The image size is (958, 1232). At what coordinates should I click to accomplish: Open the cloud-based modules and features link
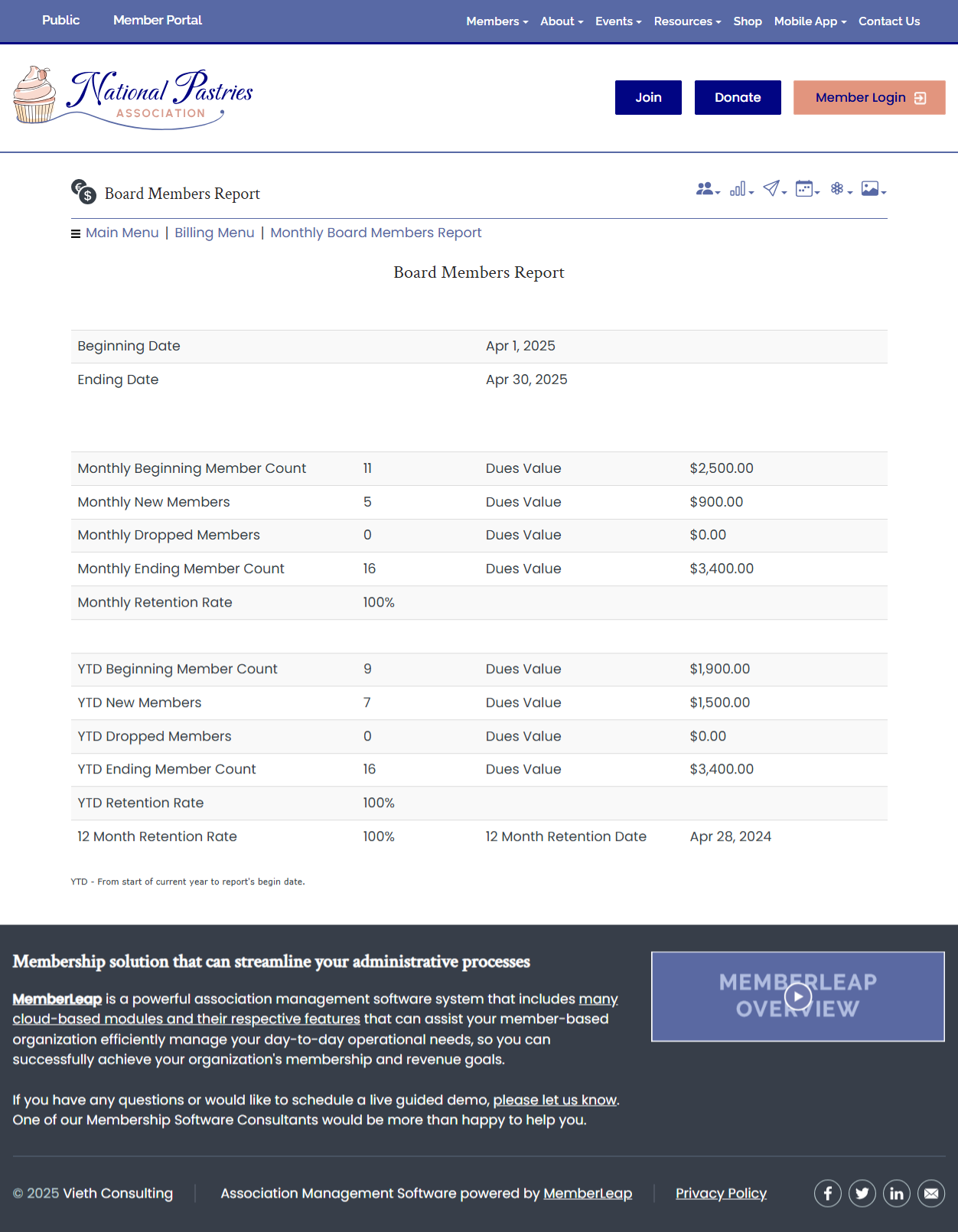(x=186, y=1019)
